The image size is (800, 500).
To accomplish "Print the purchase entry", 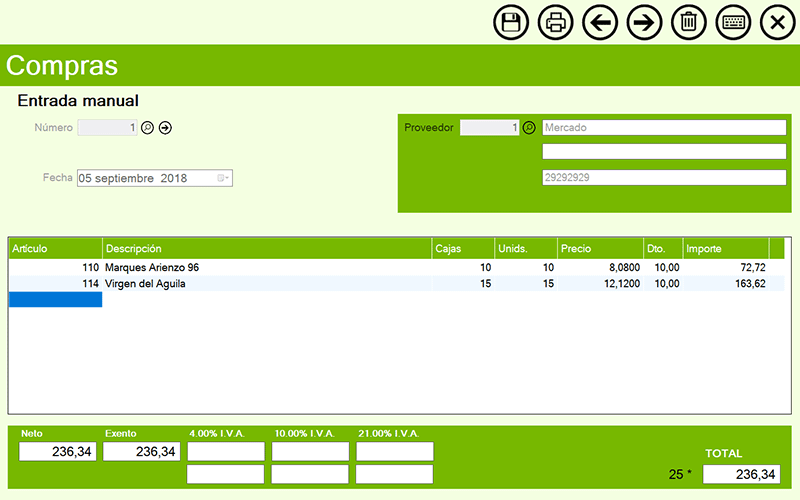I will [555, 22].
